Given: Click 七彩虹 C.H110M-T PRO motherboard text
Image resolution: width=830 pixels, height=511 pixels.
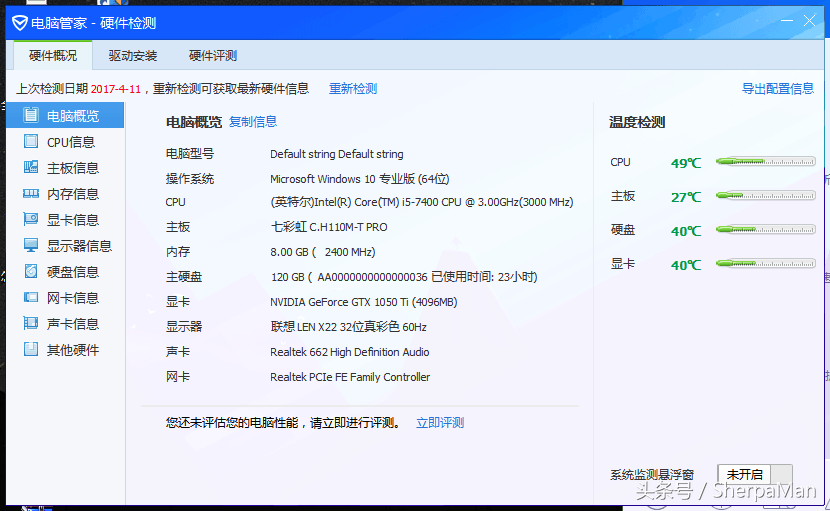Looking at the screenshot, I should [x=329, y=227].
